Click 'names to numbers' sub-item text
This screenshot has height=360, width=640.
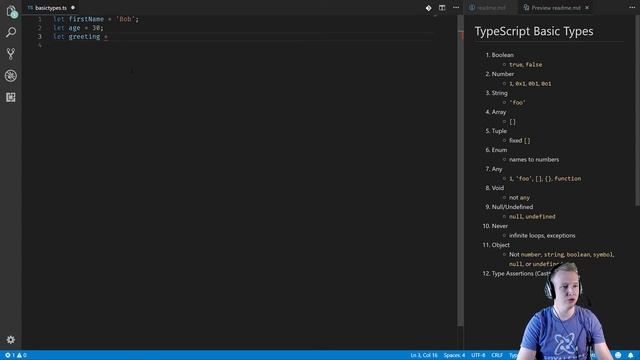[x=534, y=160]
